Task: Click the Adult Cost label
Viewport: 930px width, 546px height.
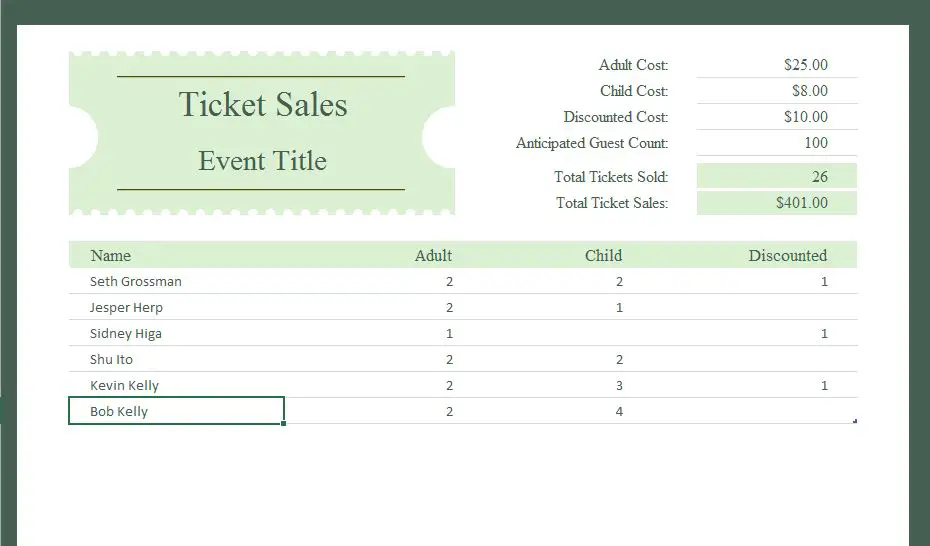Action: tap(633, 65)
